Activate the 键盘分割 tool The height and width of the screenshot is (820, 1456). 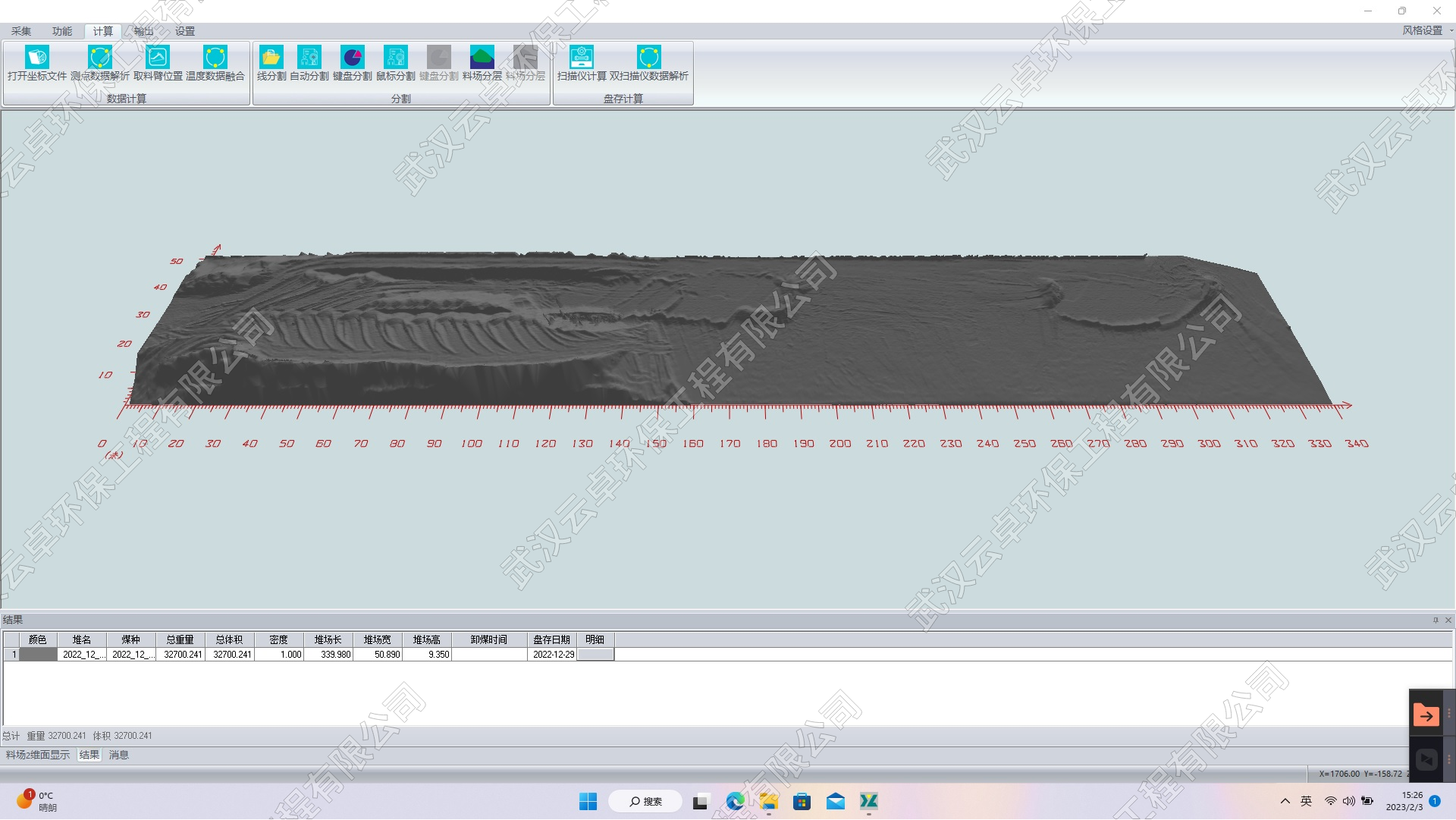[353, 64]
